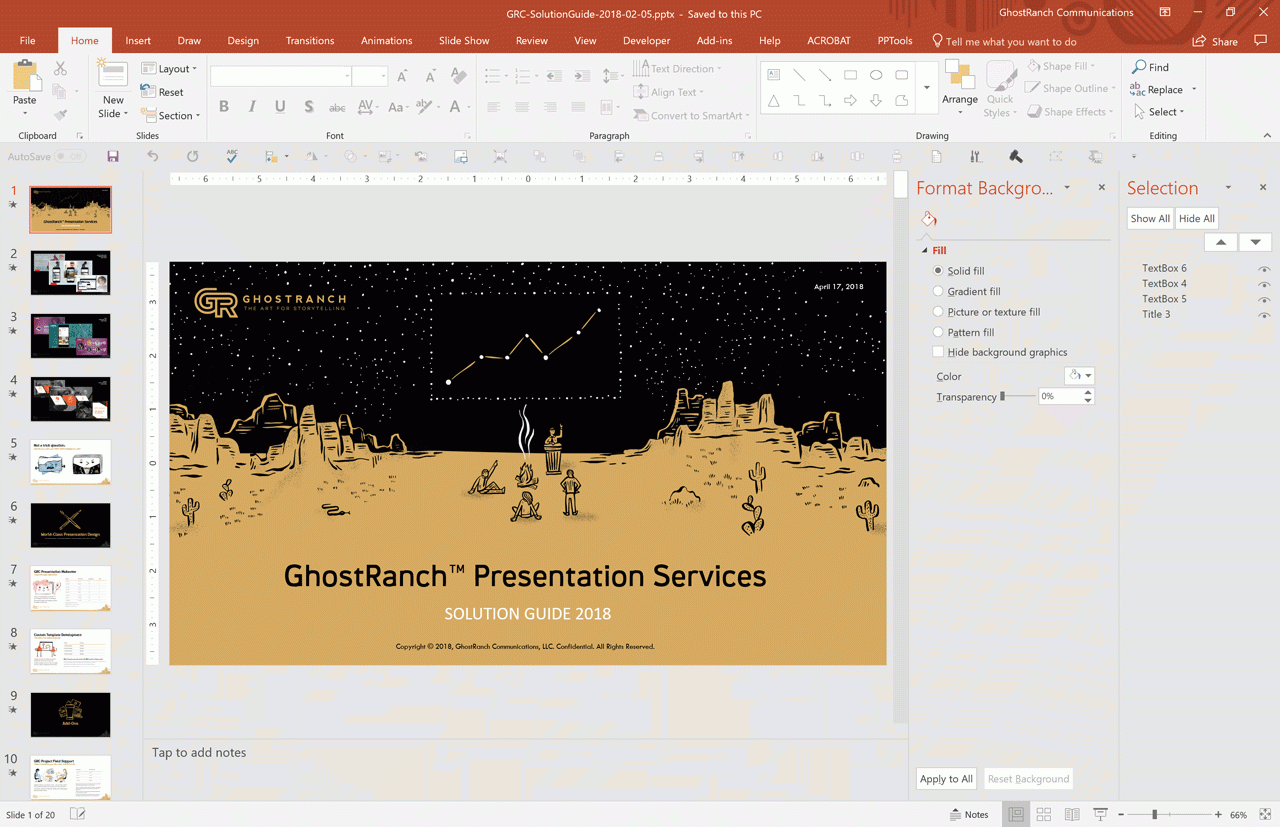Click the Bold formatting icon
Screen dimensions: 1280x827
coord(223,106)
